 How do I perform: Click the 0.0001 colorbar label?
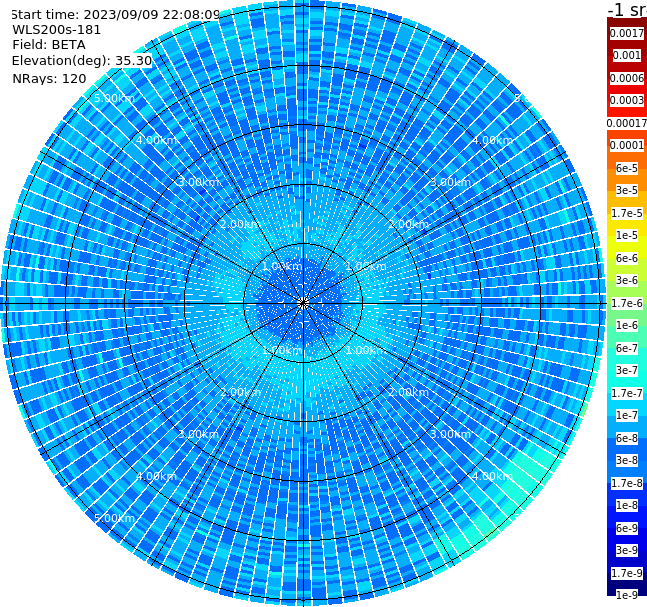click(627, 145)
